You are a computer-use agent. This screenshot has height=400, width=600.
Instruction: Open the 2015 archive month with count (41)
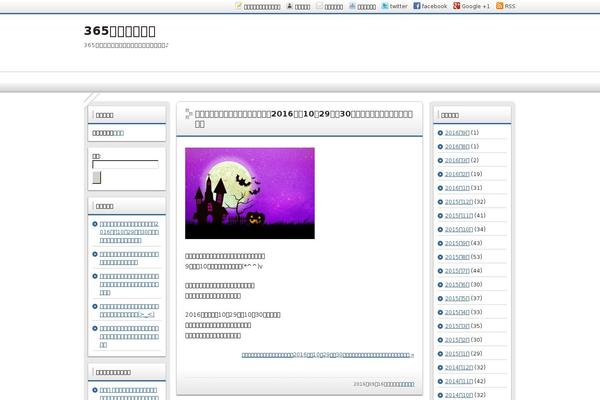coord(459,216)
